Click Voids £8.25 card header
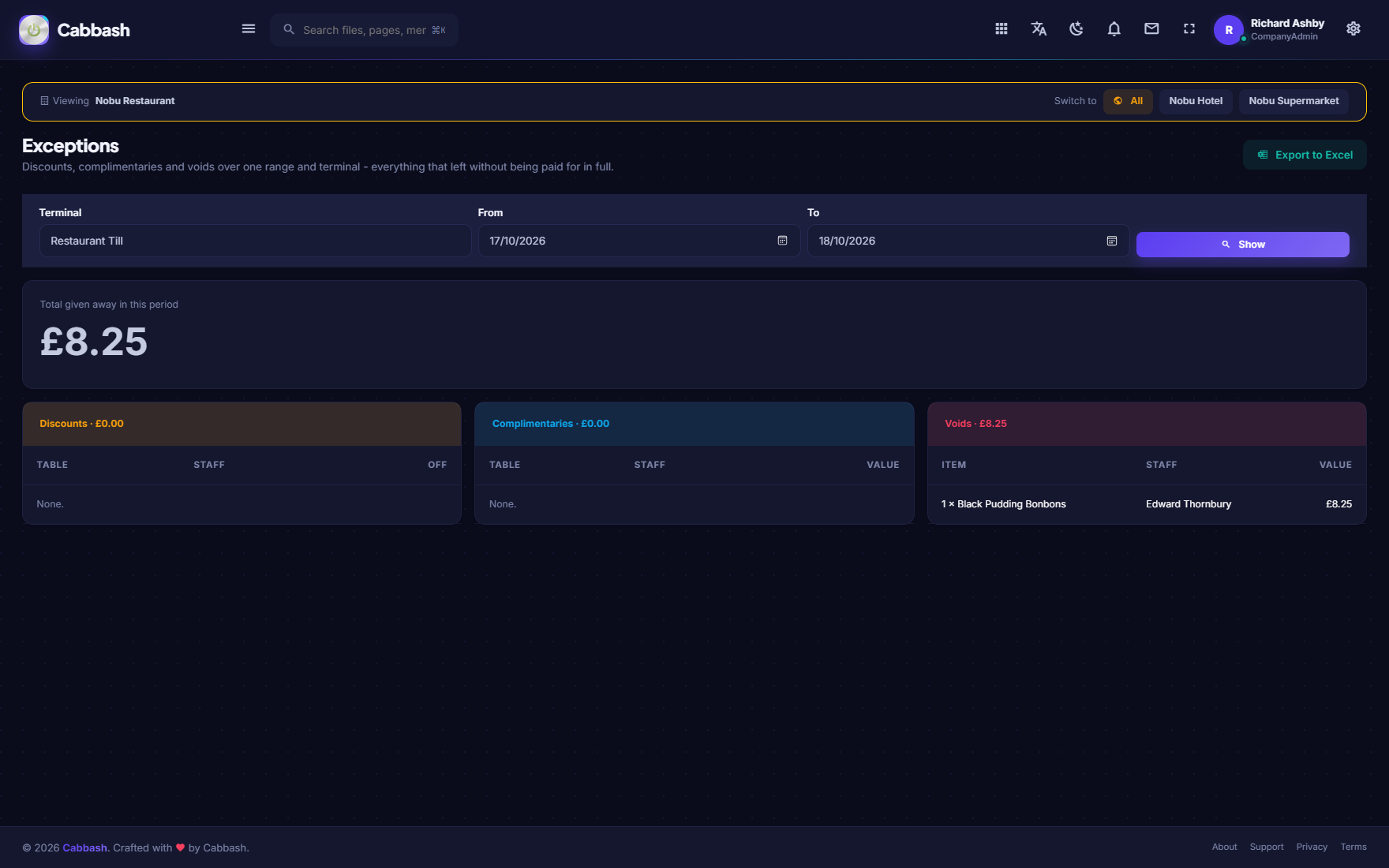Image resolution: width=1389 pixels, height=868 pixels. click(x=1147, y=424)
